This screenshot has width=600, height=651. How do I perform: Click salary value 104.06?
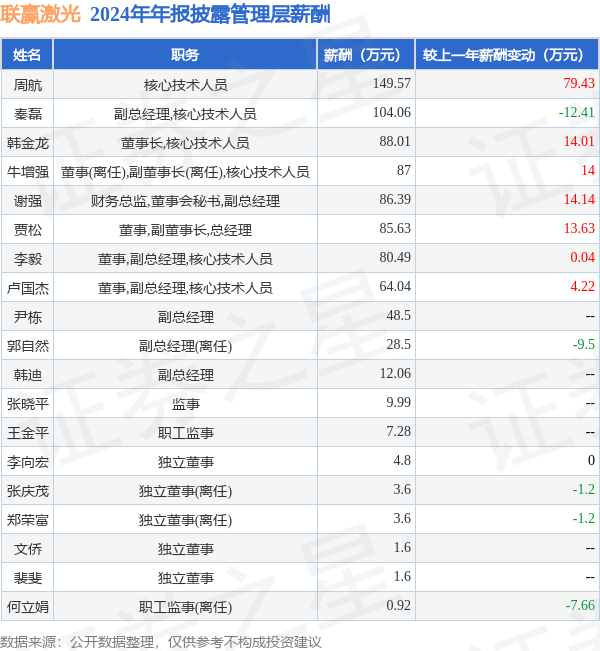pos(392,113)
